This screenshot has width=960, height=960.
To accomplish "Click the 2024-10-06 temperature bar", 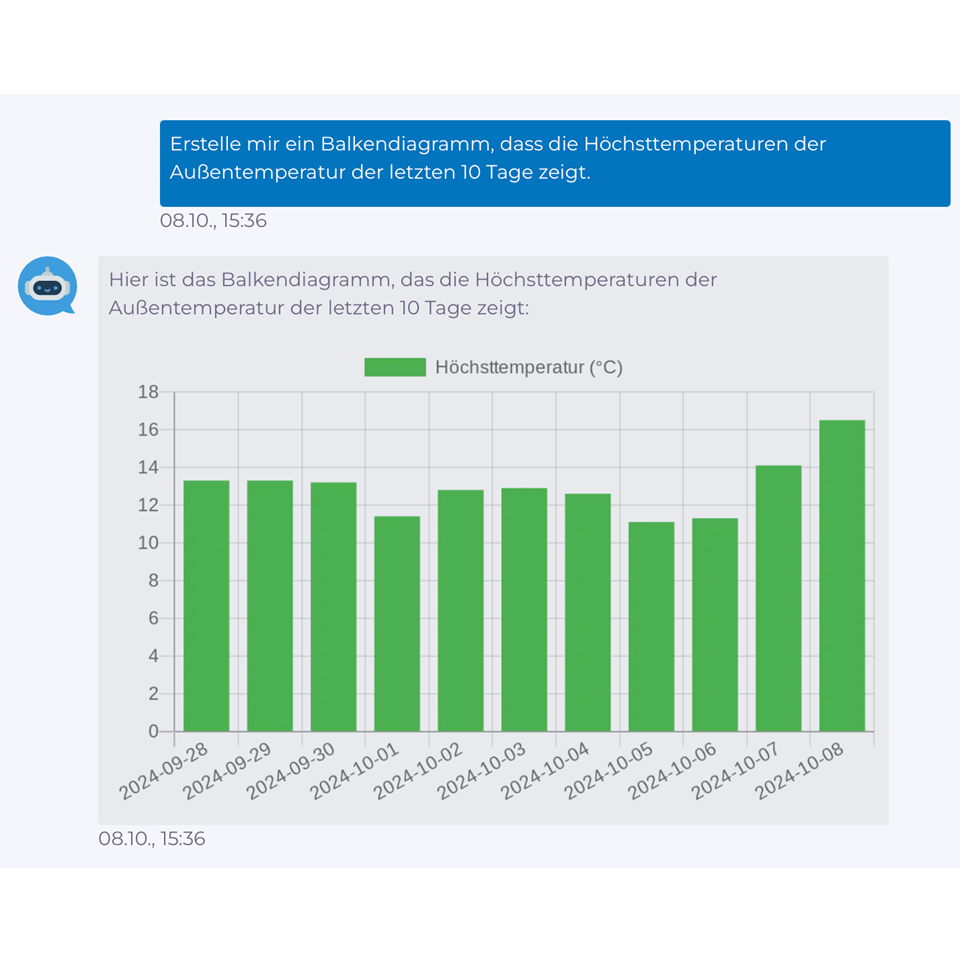I will click(714, 625).
